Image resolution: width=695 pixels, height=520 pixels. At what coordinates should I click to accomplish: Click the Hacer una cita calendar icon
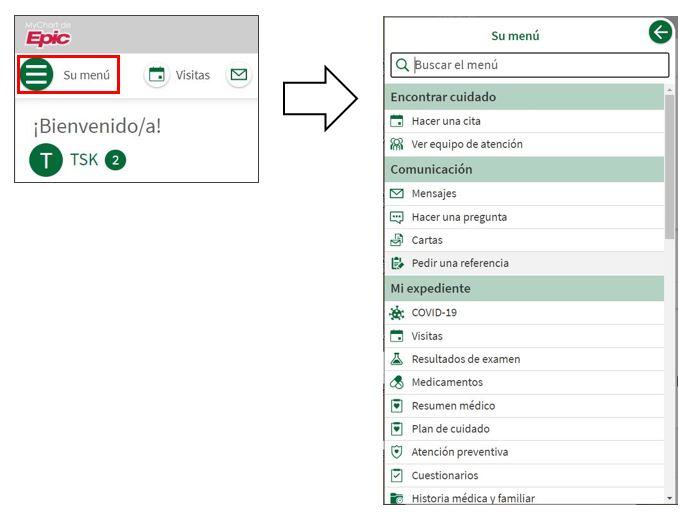click(x=397, y=121)
